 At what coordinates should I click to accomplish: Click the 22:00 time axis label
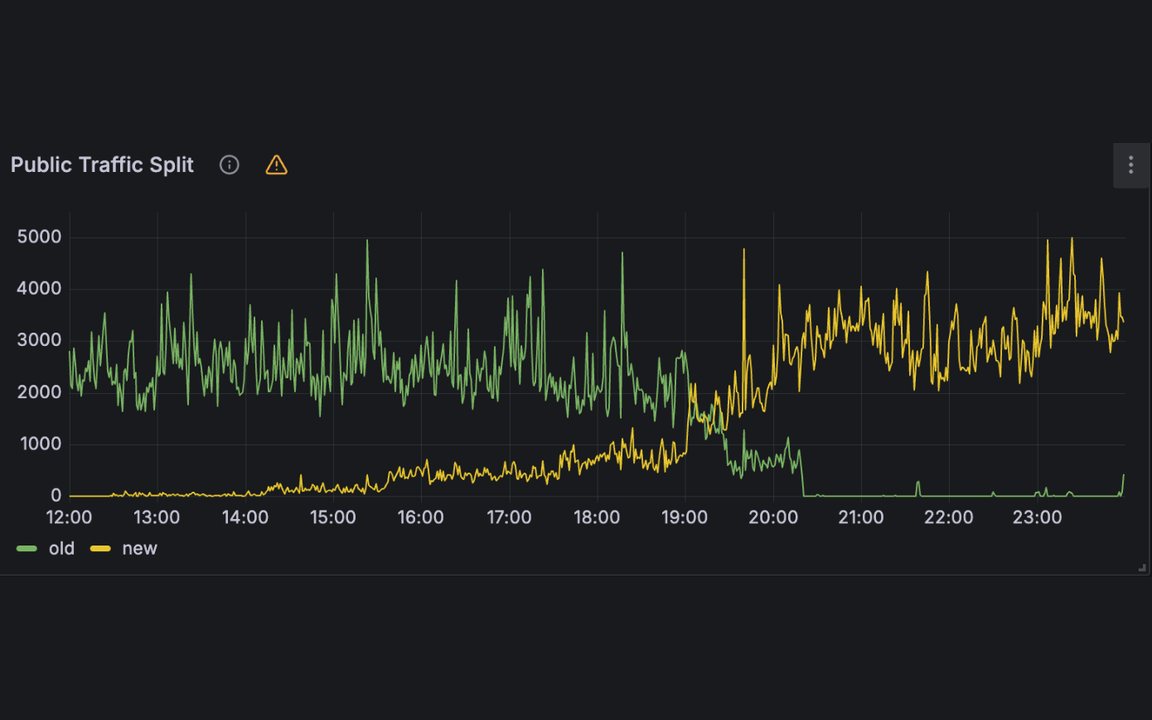click(948, 517)
